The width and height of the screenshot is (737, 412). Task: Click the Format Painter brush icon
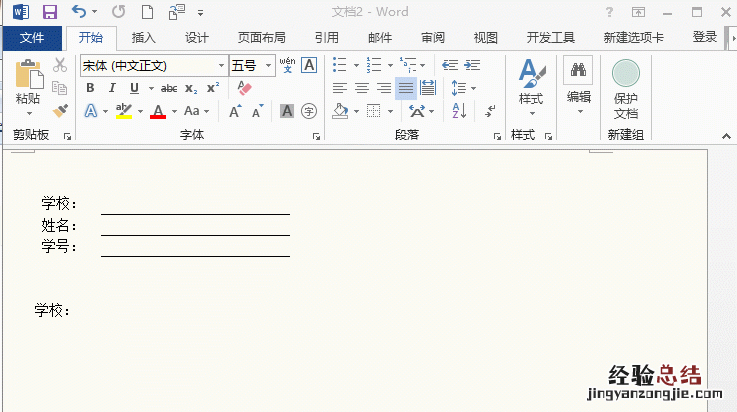tap(60, 111)
